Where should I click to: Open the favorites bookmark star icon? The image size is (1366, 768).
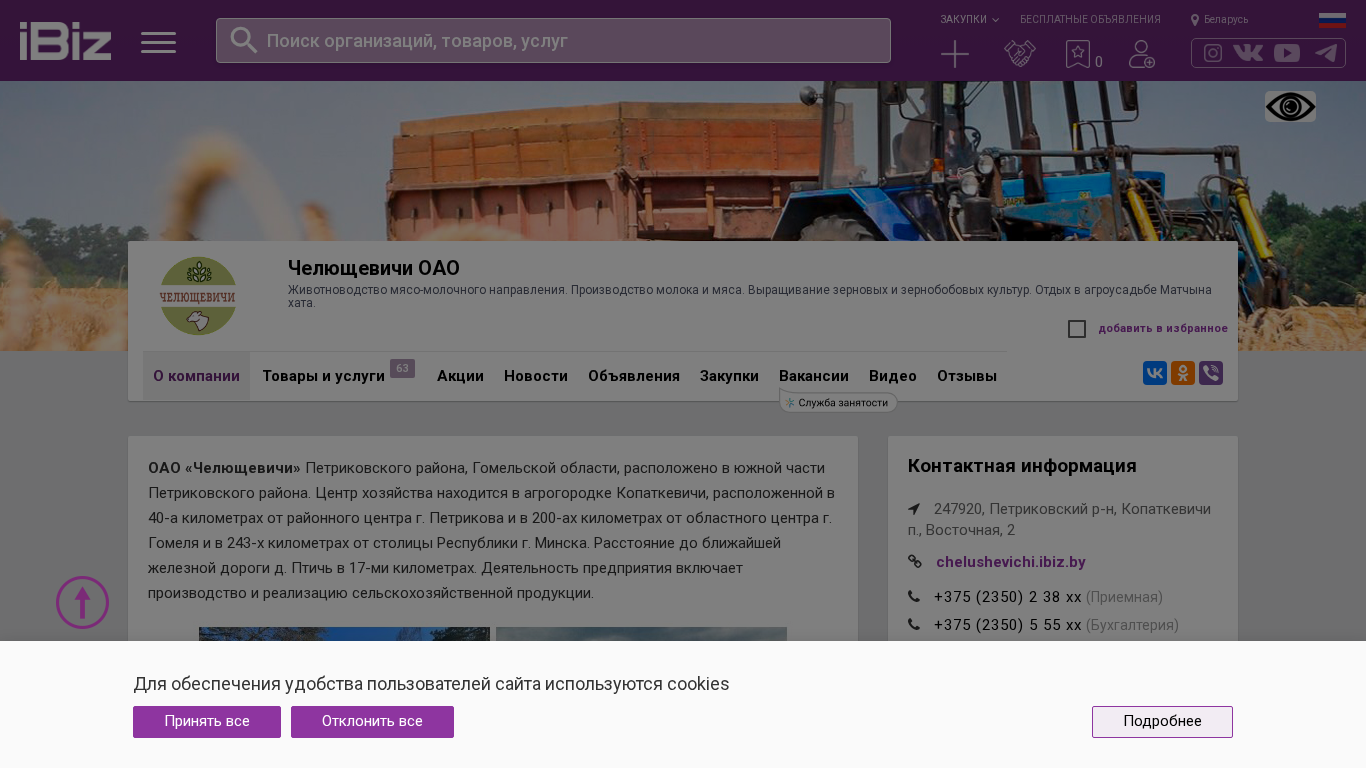[1078, 54]
